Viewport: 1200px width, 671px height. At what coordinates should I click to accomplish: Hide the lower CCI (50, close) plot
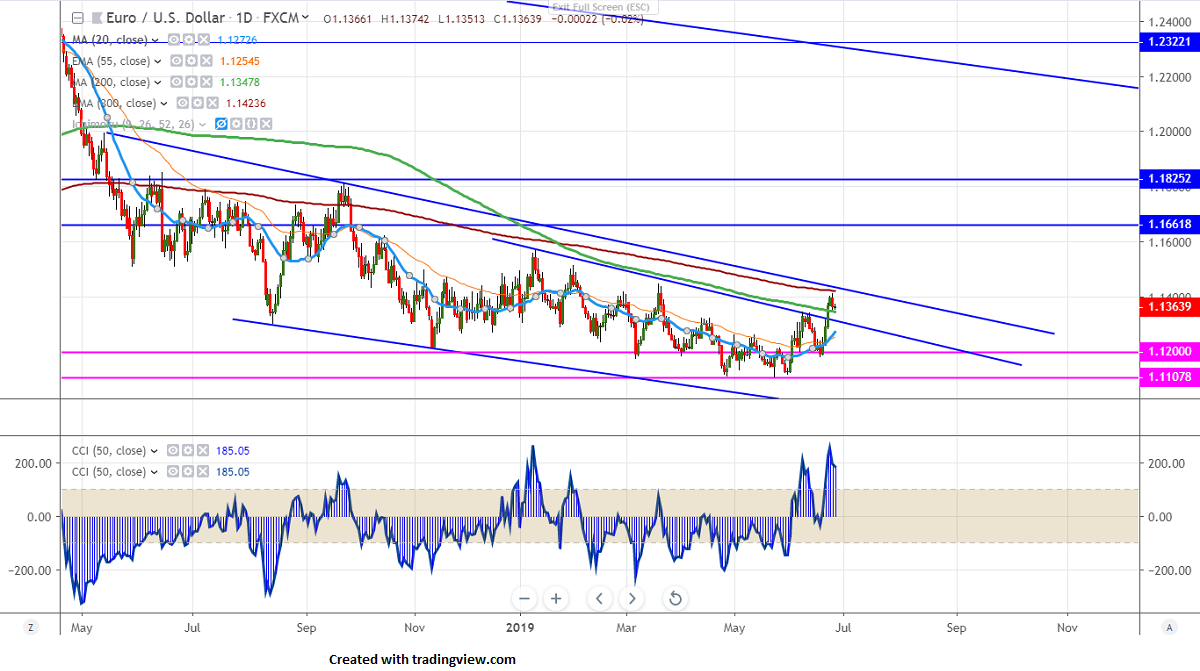tap(173, 472)
